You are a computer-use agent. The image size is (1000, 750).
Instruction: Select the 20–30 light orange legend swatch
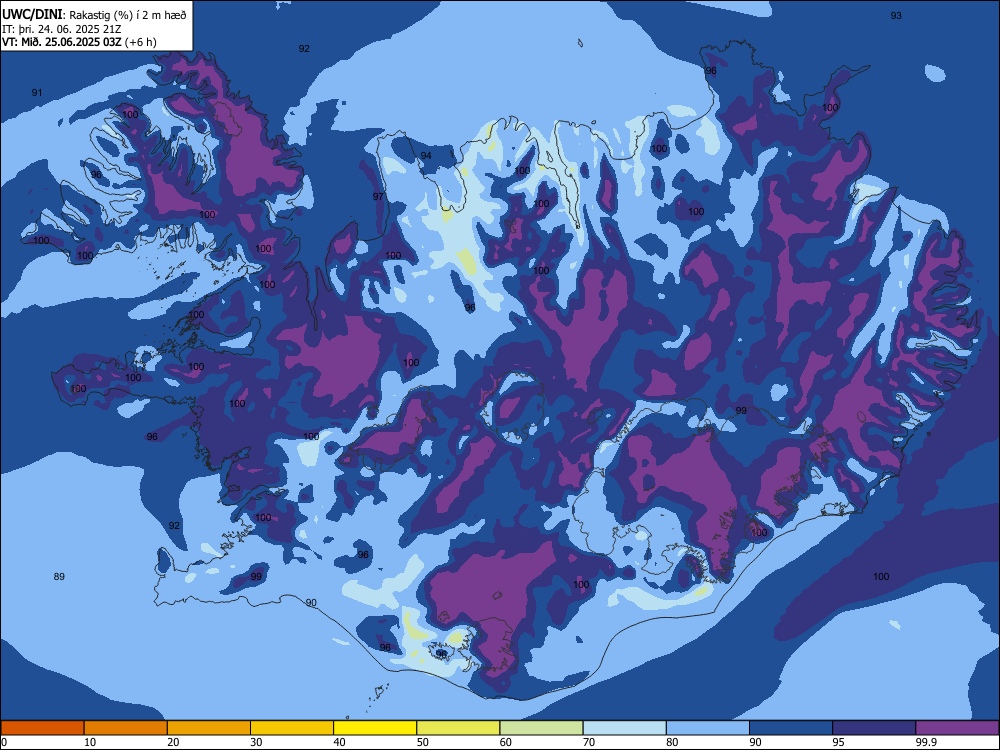(209, 728)
